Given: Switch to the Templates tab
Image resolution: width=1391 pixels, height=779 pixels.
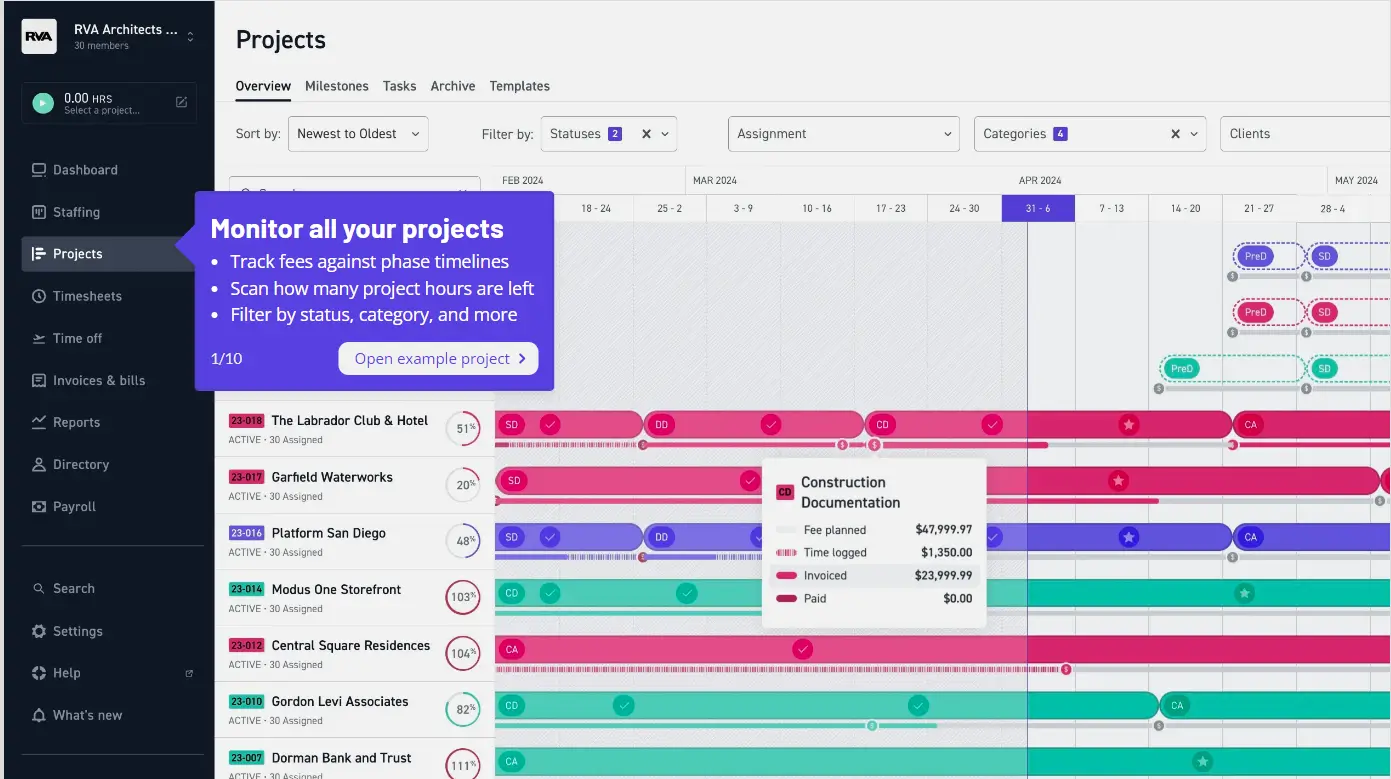Looking at the screenshot, I should [x=519, y=86].
